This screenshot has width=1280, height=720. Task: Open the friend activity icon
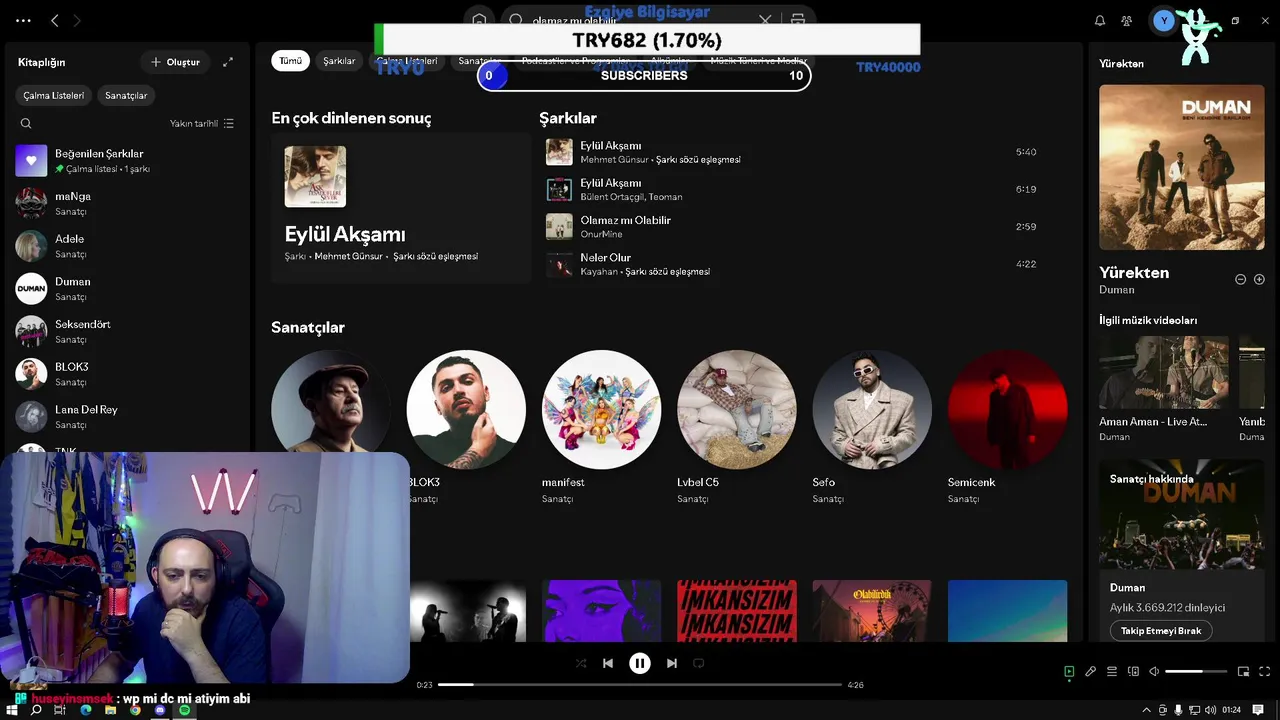click(1127, 20)
